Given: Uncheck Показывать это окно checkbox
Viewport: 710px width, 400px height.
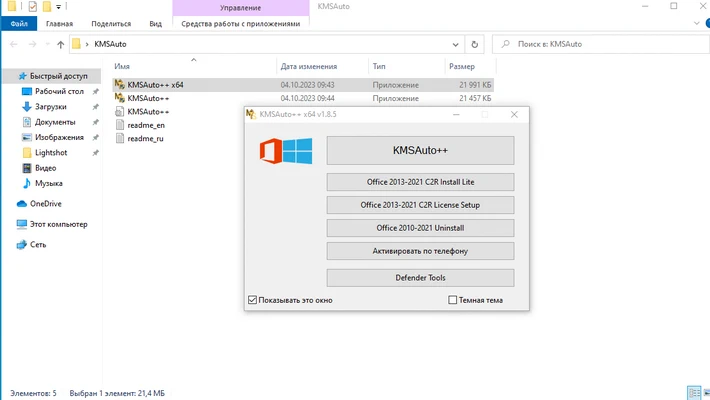Looking at the screenshot, I should tap(253, 300).
